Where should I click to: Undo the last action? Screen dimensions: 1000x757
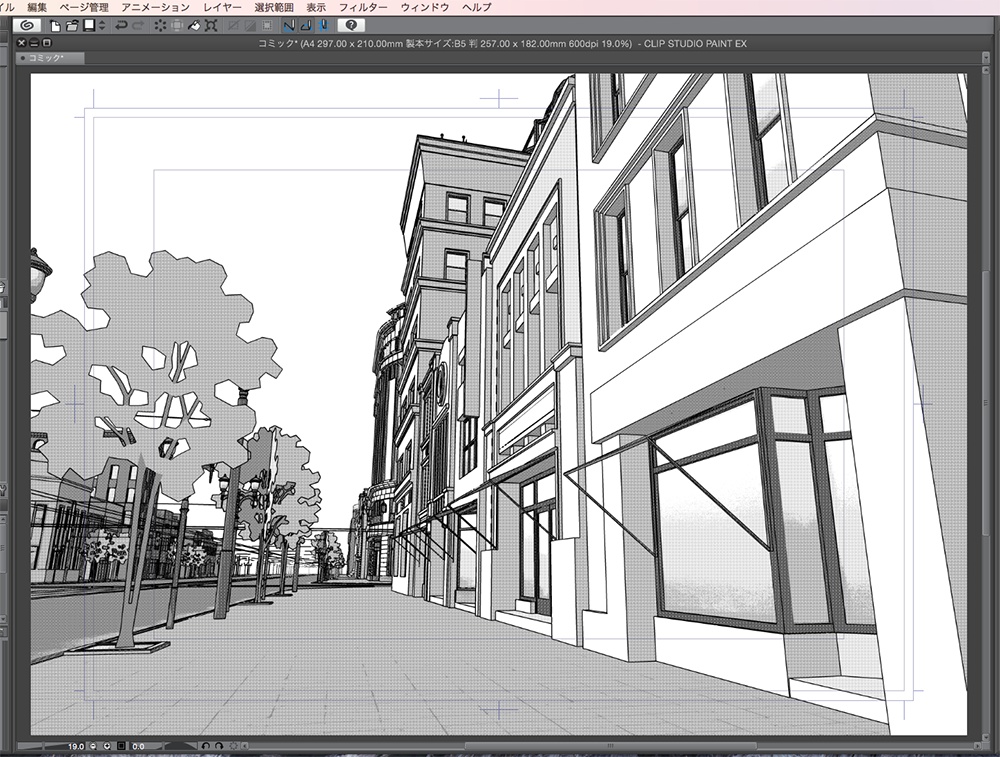[x=121, y=26]
